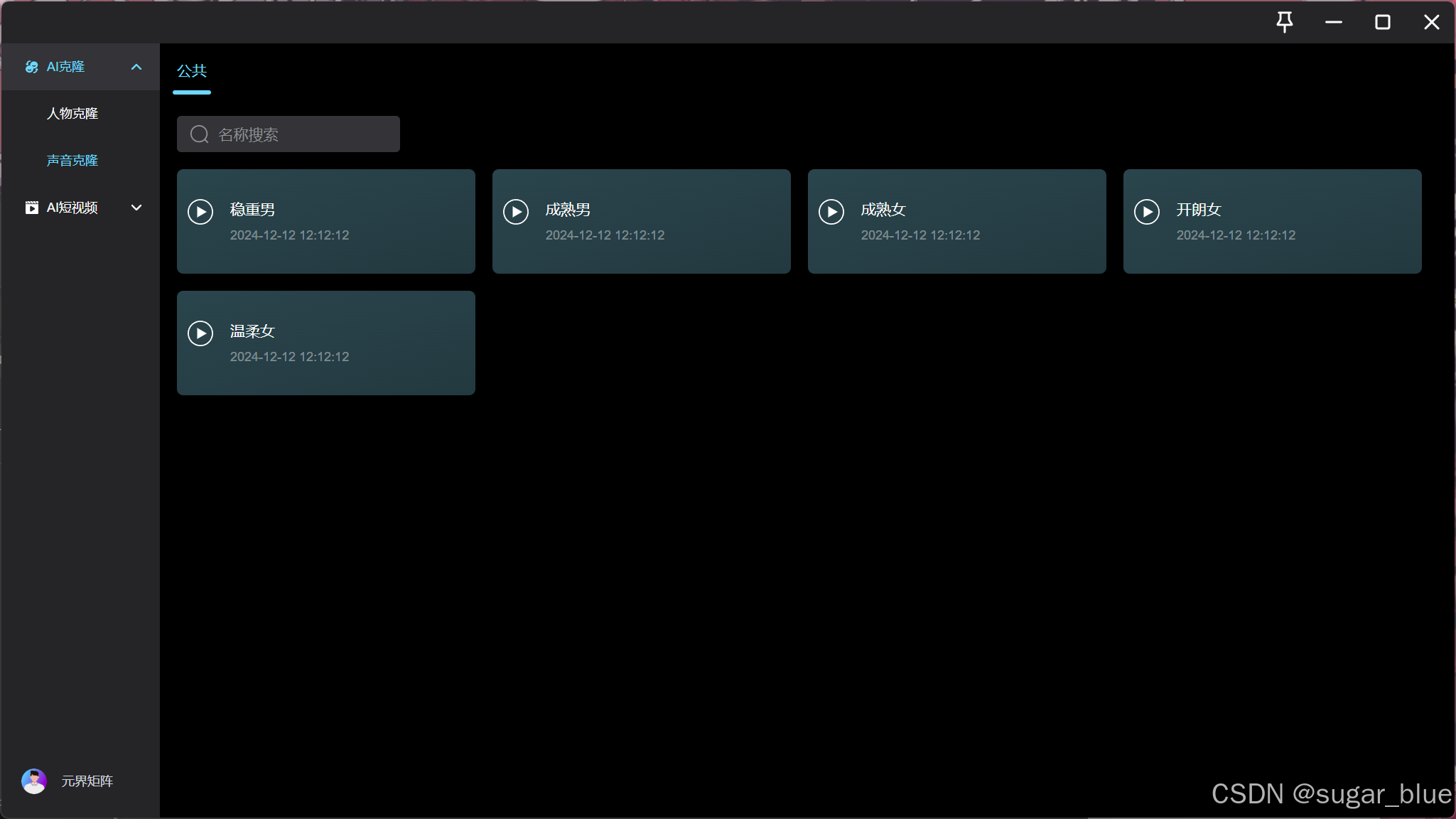The width and height of the screenshot is (1456, 819).
Task: Play the 温柔女 voice sample
Action: [x=200, y=333]
